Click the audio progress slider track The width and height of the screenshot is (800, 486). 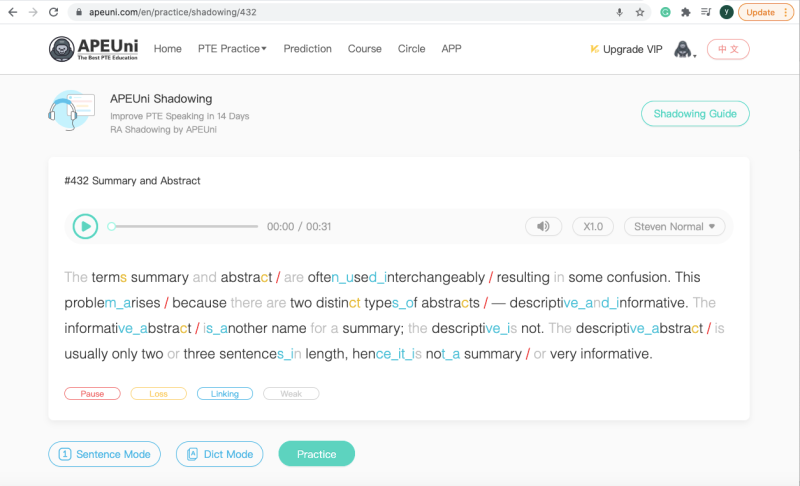pyautogui.click(x=183, y=226)
